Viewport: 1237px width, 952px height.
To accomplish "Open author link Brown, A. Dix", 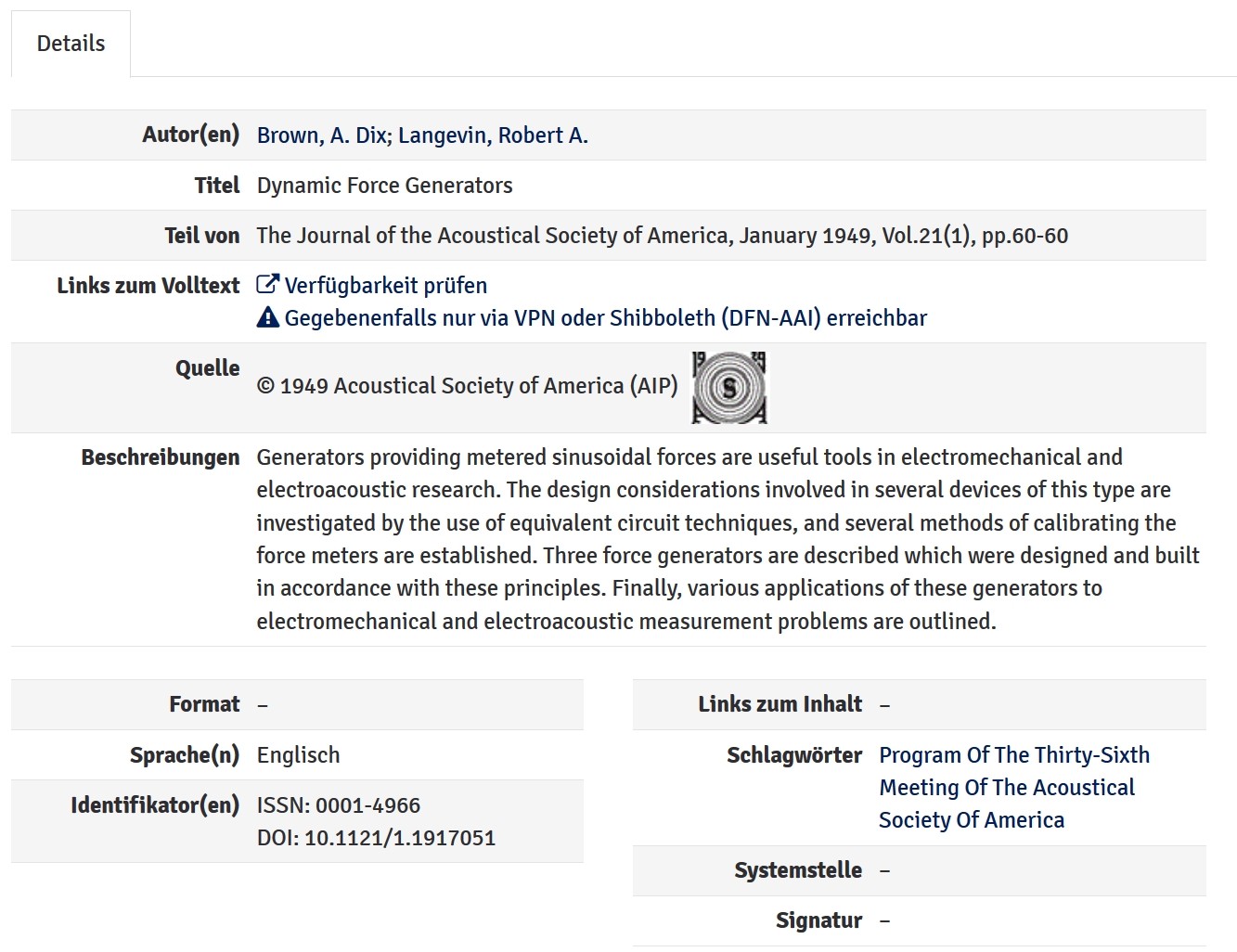I will [x=322, y=135].
